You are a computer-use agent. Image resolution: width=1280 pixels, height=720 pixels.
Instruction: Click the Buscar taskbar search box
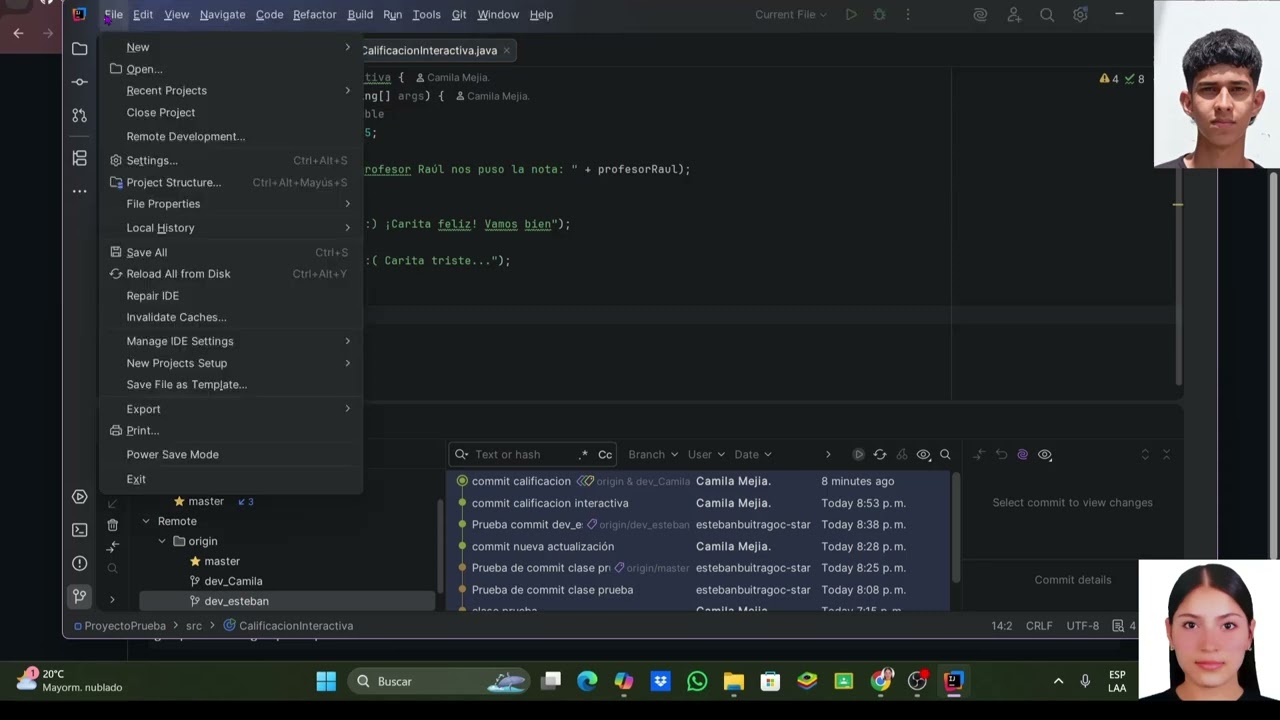click(x=439, y=681)
